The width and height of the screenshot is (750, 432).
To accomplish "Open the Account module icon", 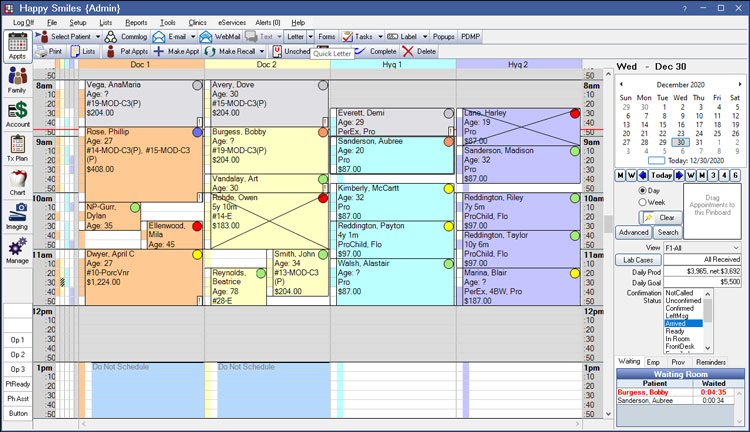I will 17,113.
